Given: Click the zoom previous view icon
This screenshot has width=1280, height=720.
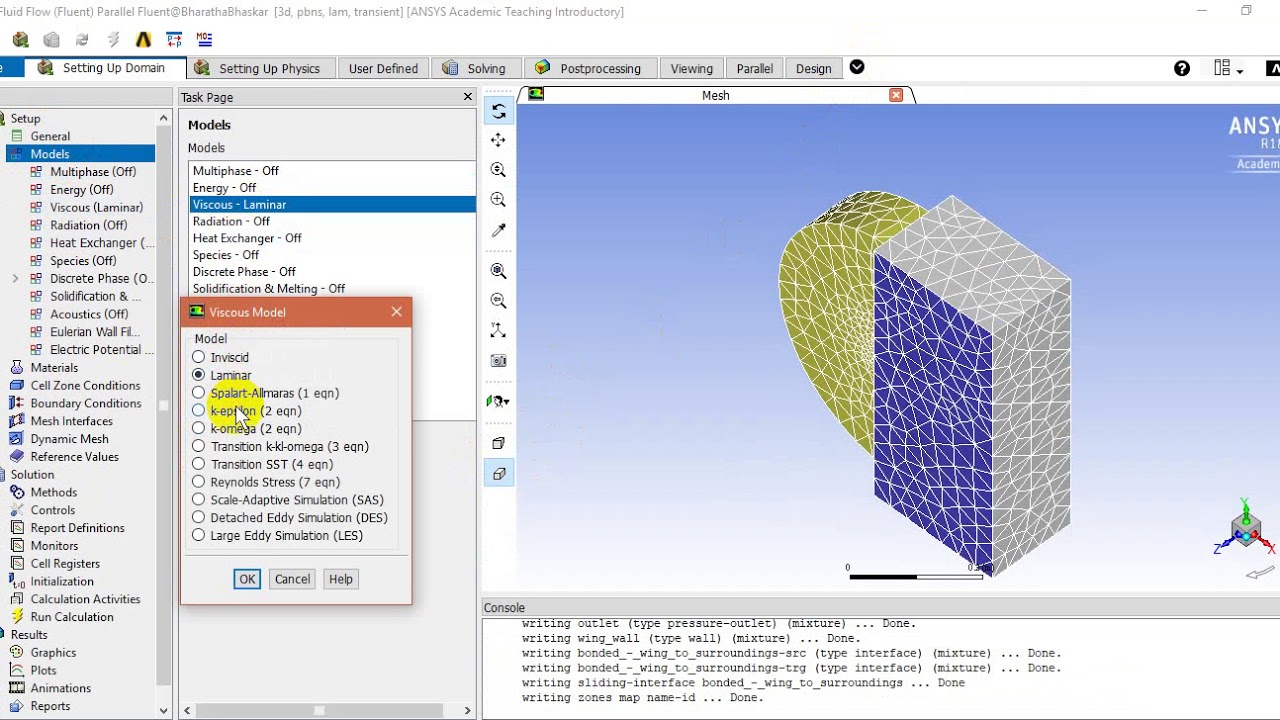Looking at the screenshot, I should click(498, 300).
